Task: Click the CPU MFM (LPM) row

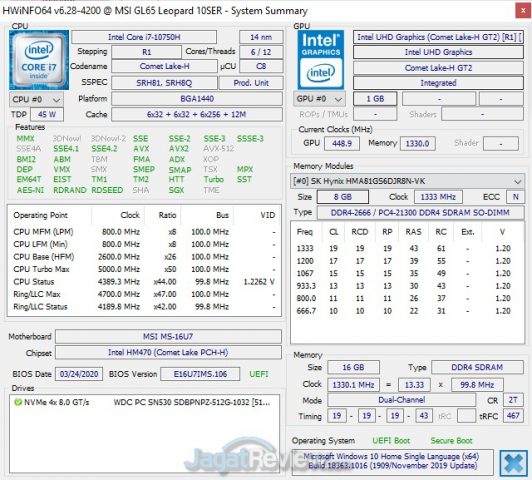Action: coord(144,232)
